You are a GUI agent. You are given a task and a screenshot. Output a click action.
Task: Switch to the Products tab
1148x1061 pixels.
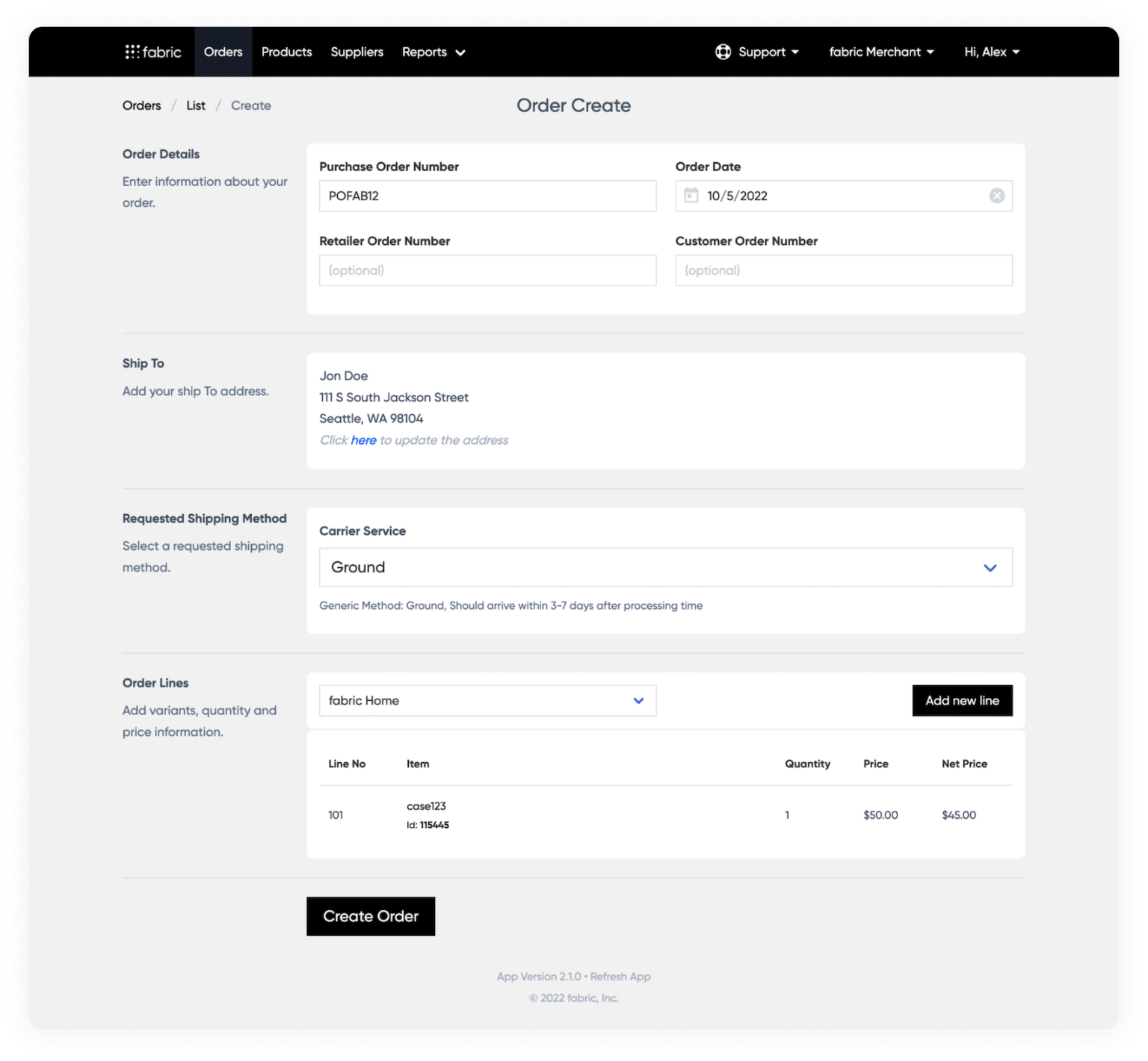coord(286,52)
